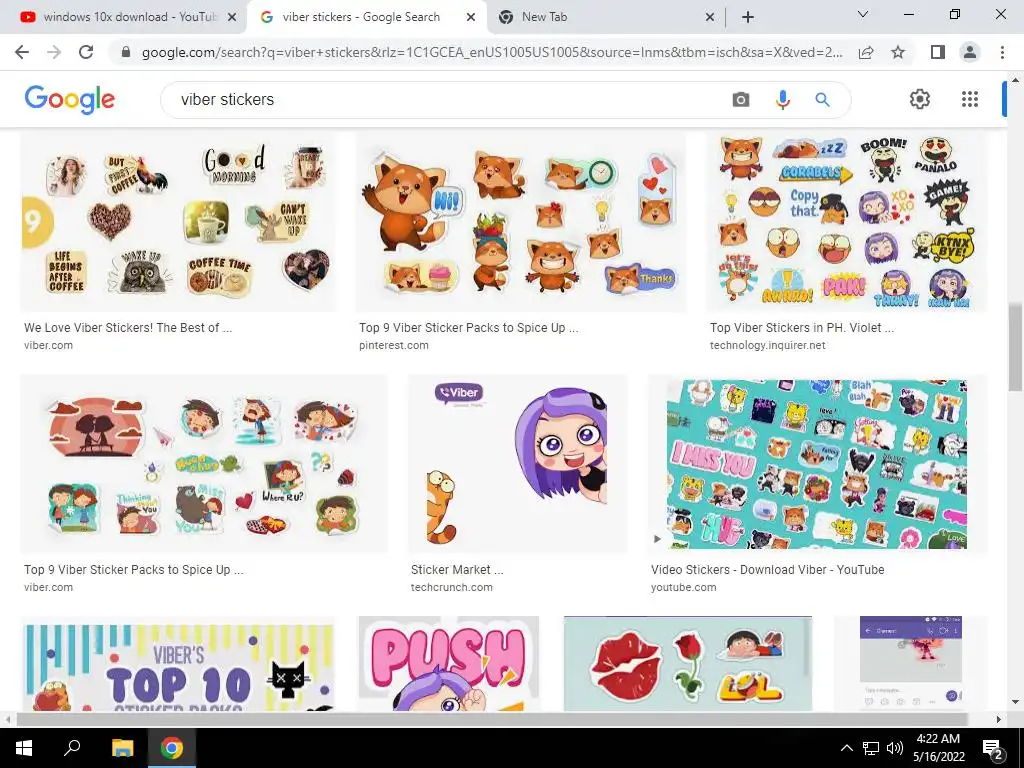
Task: Visit technology.inquirer.net source link
Action: tap(767, 345)
